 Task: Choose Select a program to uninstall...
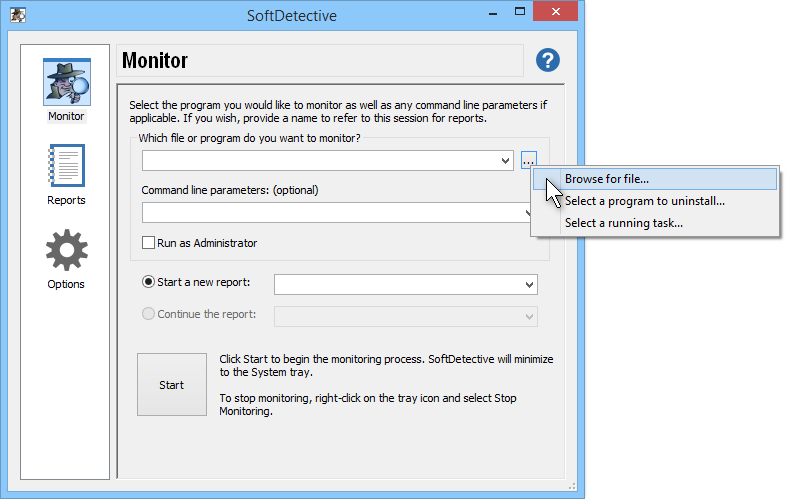tap(655, 201)
